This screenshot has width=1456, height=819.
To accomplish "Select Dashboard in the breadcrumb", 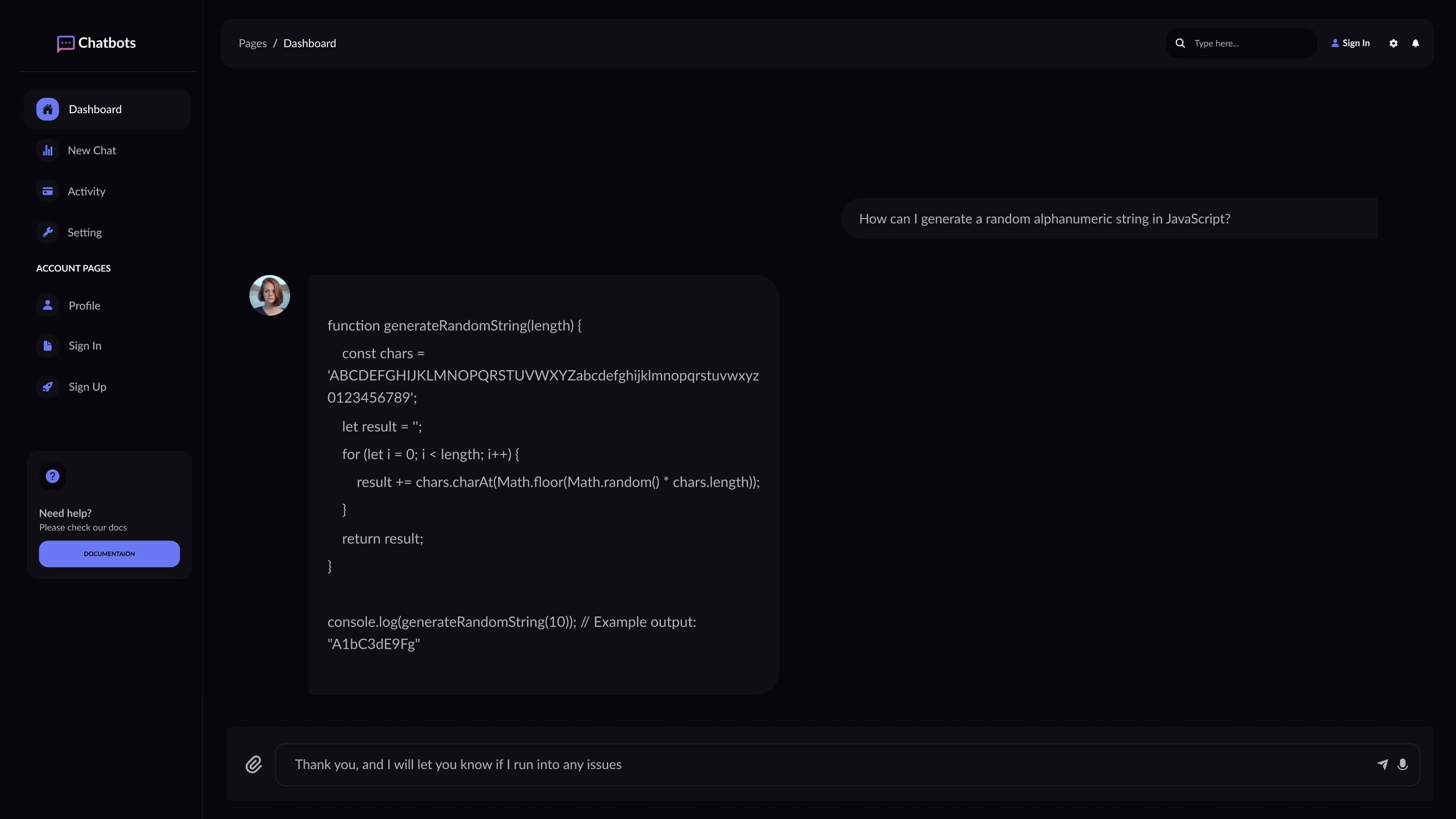I will click(309, 43).
